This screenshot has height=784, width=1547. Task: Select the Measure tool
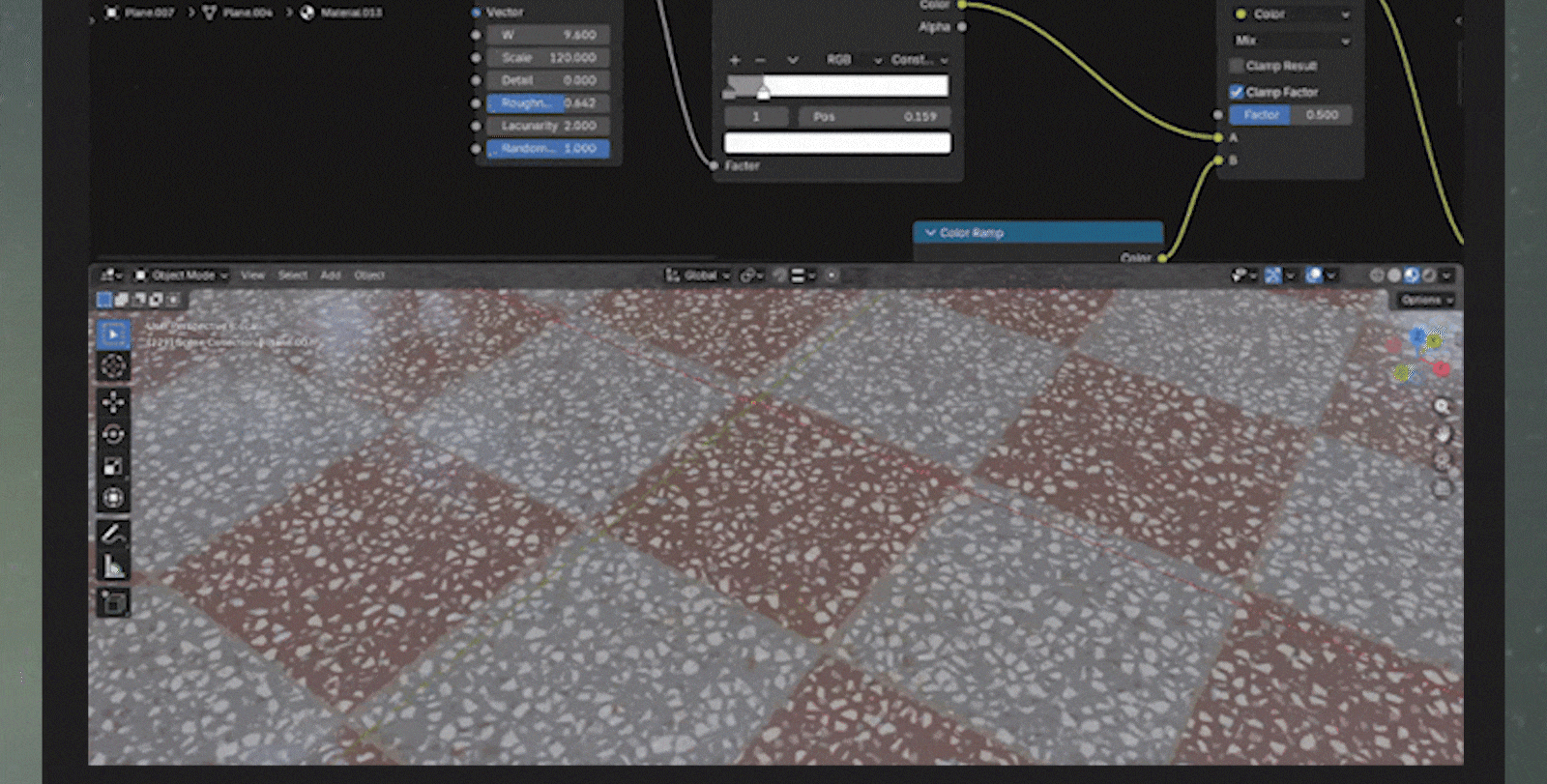113,566
